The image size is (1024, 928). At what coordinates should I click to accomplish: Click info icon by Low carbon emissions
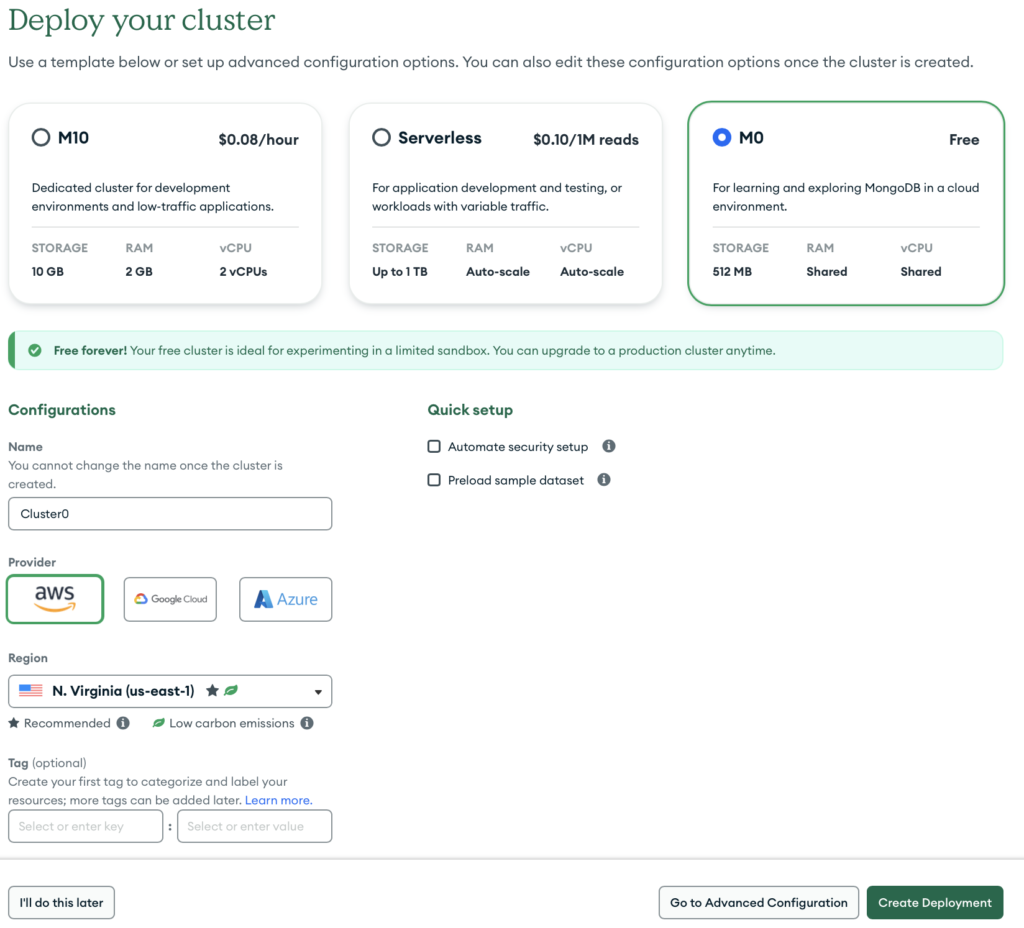click(307, 723)
